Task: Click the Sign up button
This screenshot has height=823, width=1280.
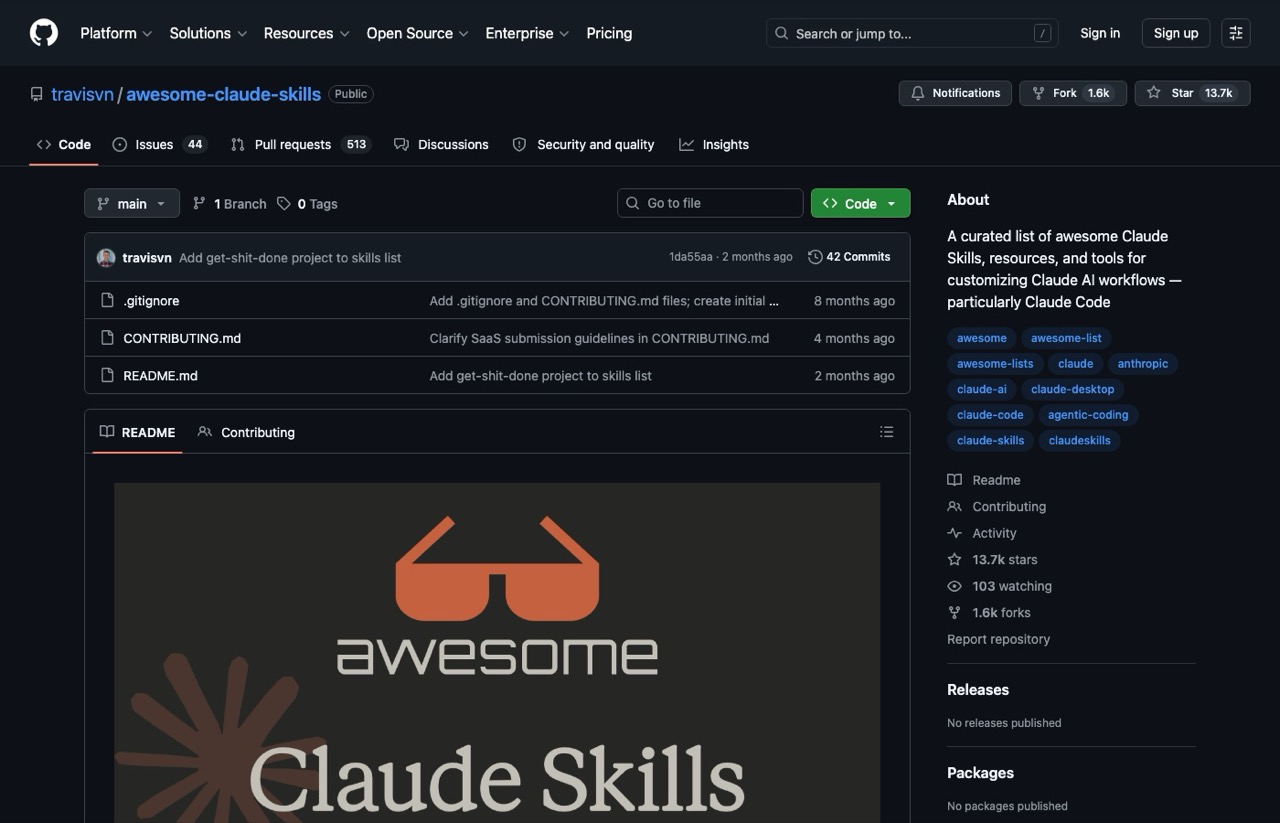Action: click(x=1176, y=33)
